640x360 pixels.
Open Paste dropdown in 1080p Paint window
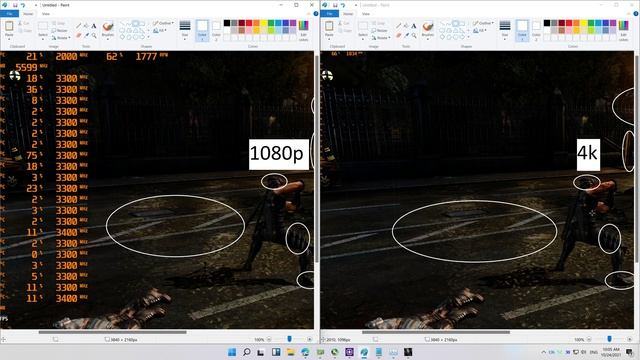pos(9,38)
